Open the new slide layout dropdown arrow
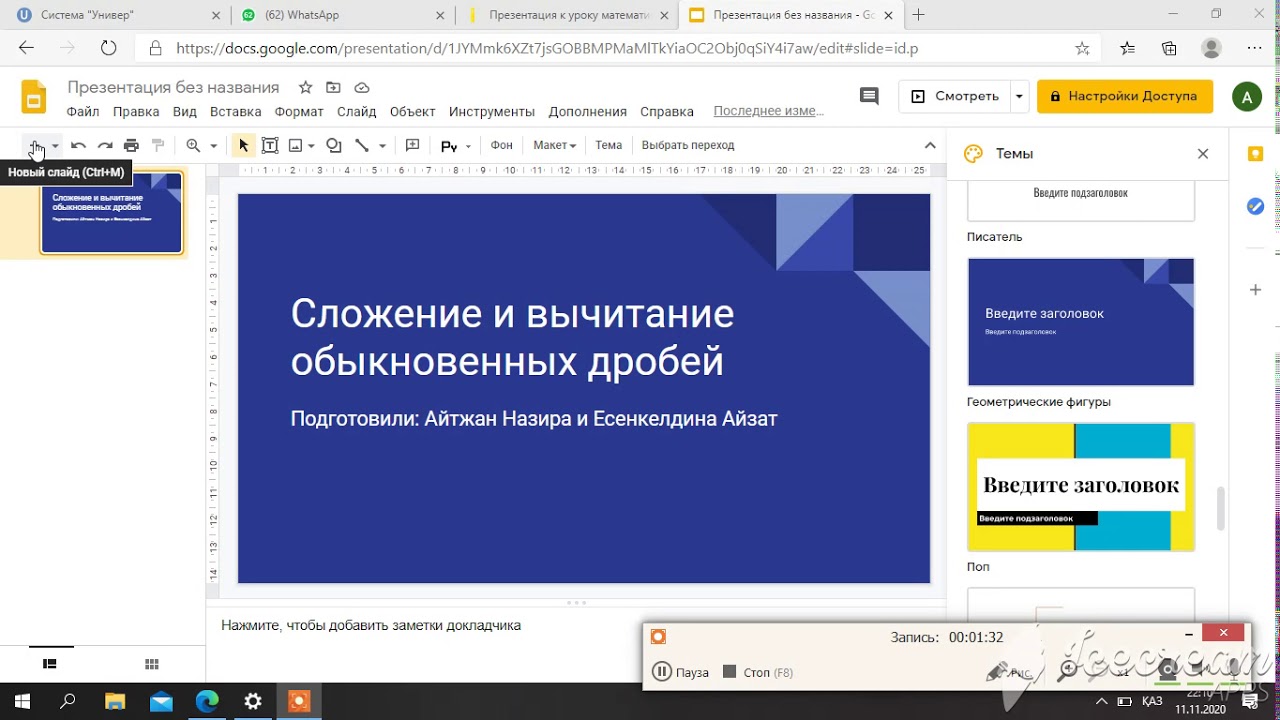The image size is (1280, 720). [x=55, y=146]
